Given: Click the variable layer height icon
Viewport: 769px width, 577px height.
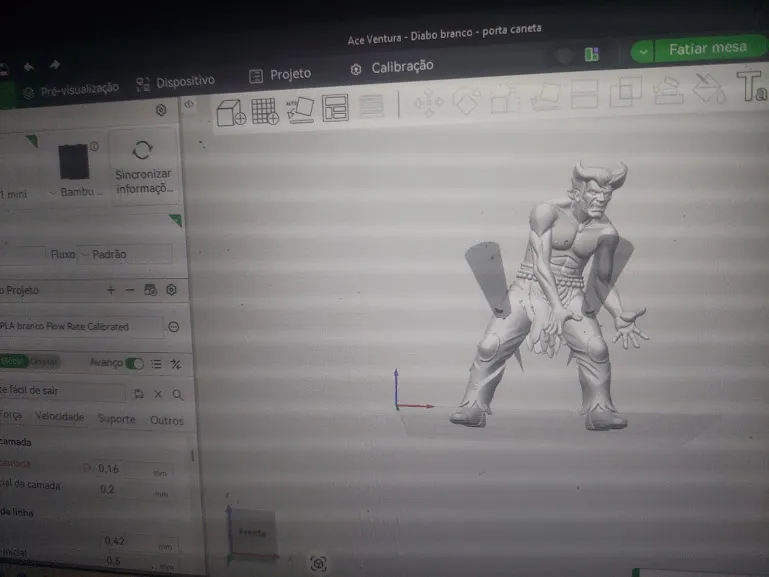Looking at the screenshot, I should (371, 105).
